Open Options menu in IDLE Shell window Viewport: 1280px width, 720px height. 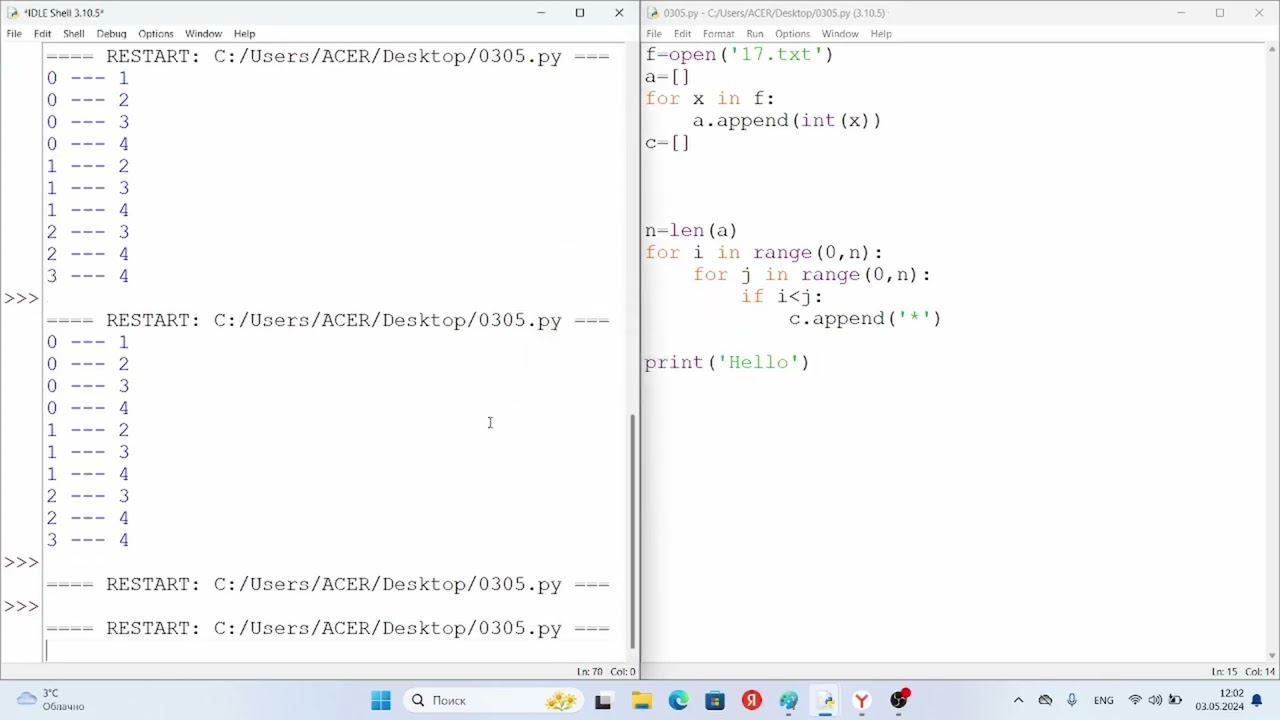coord(155,34)
